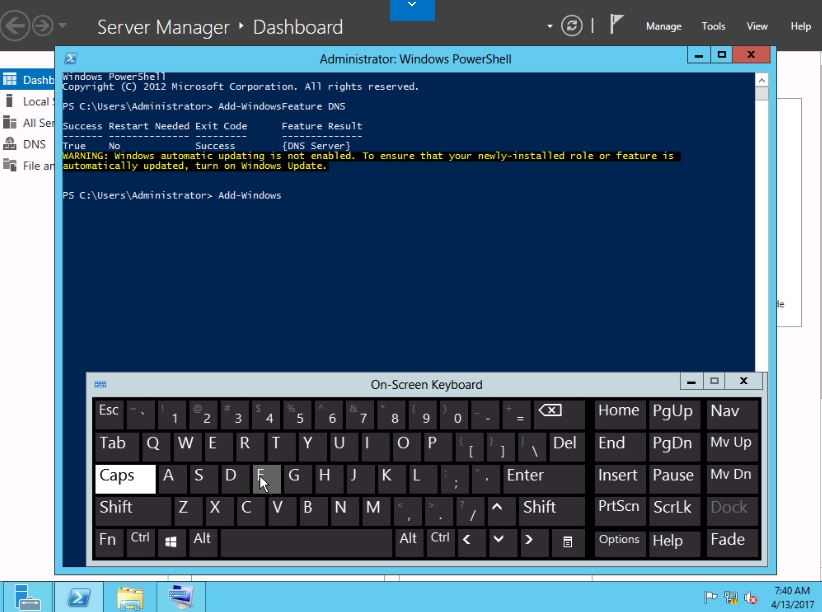The width and height of the screenshot is (822, 612).
Task: Open the navigation history dropdown arrow
Action: (x=63, y=26)
